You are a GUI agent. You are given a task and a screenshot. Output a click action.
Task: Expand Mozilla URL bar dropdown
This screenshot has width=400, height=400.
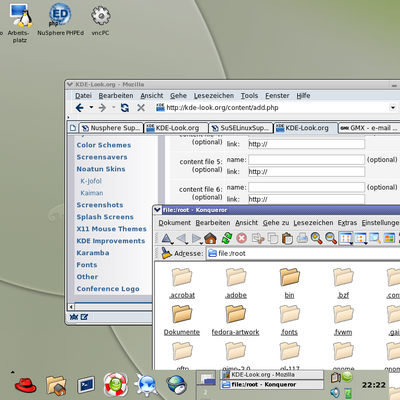coord(393,107)
